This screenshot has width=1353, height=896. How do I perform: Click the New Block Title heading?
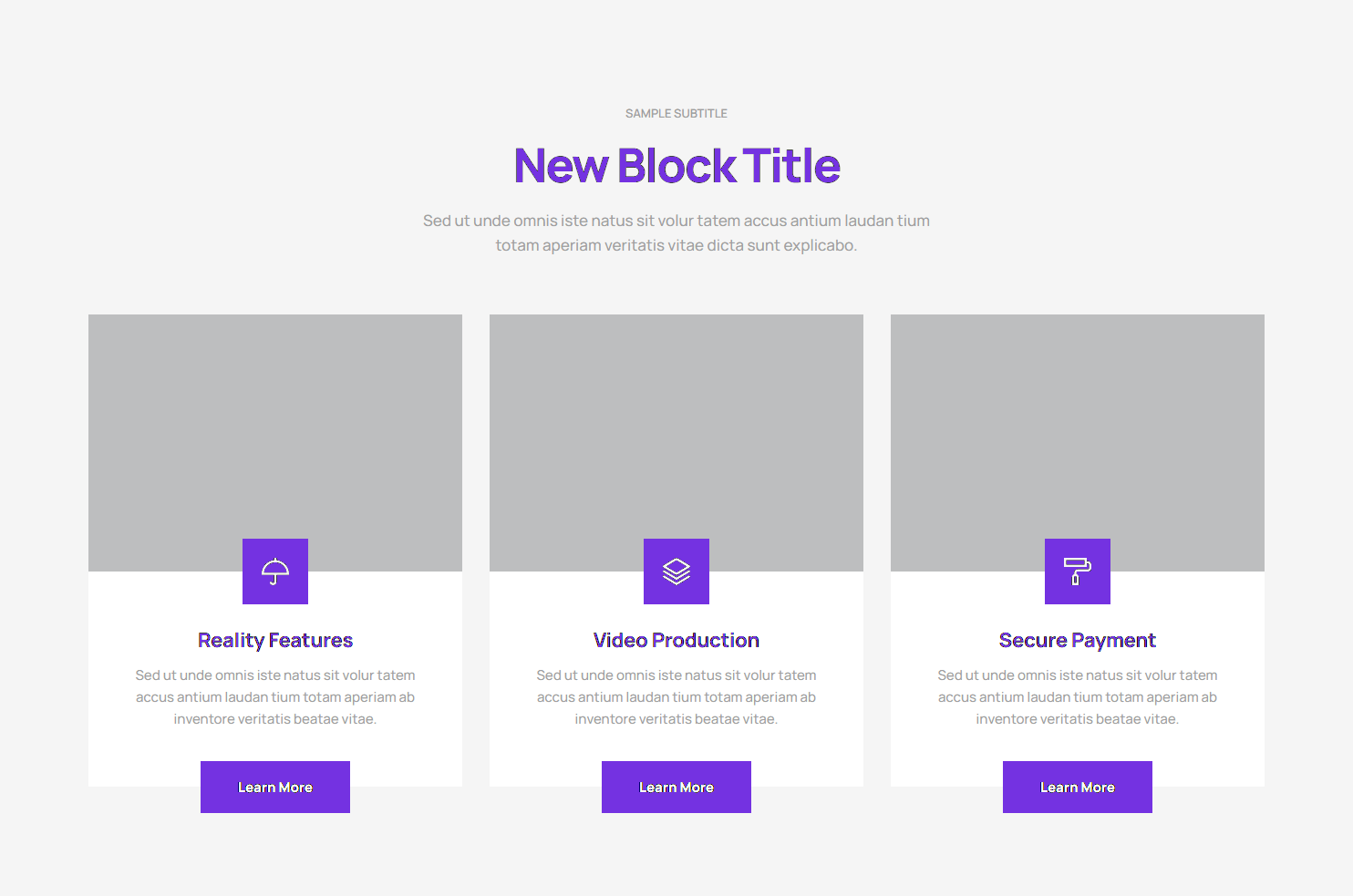point(676,166)
